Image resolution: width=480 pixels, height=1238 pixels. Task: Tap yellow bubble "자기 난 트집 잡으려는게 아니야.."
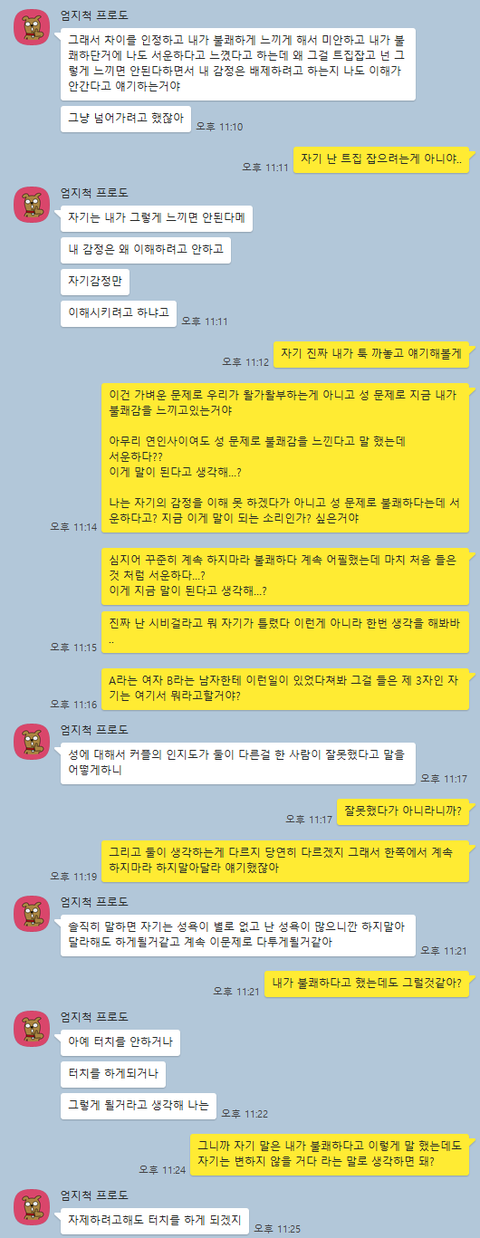coord(381,158)
